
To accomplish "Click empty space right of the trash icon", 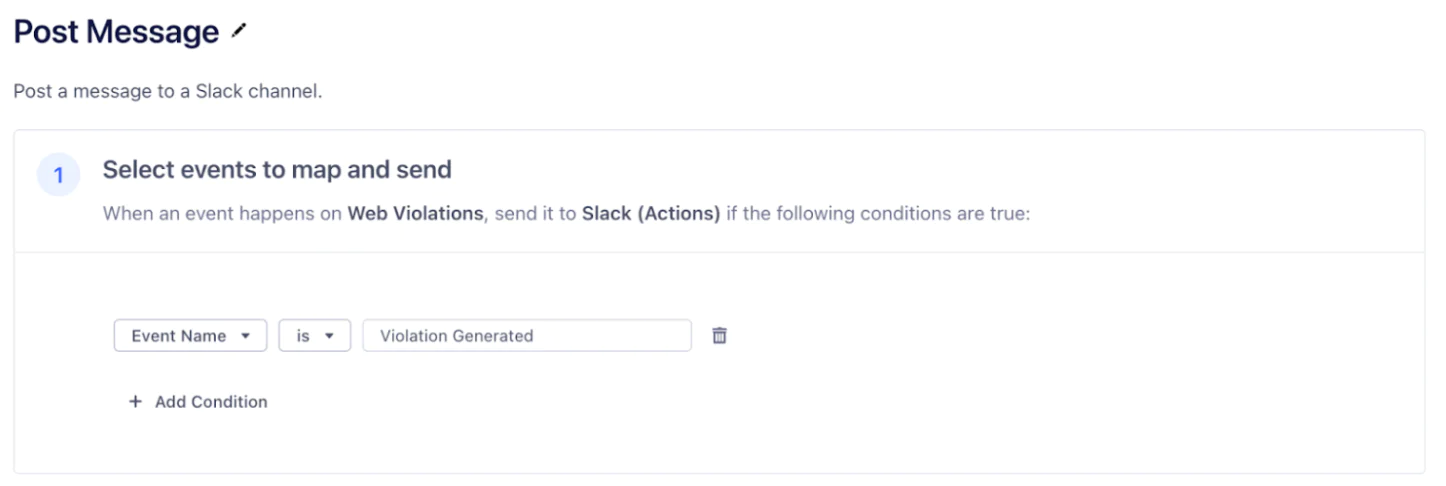I will click(x=1000, y=336).
